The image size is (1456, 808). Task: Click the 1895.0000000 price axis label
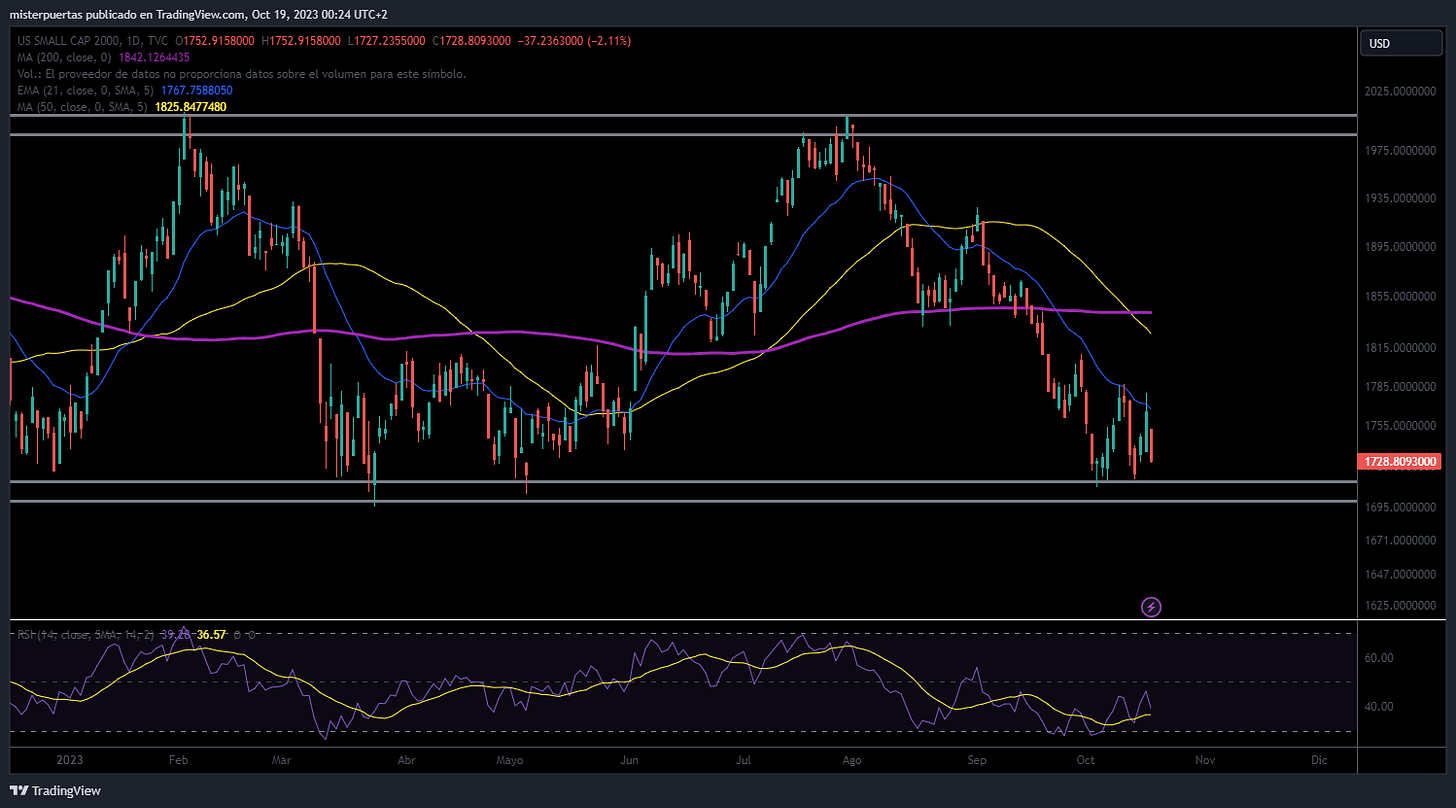coord(1400,247)
